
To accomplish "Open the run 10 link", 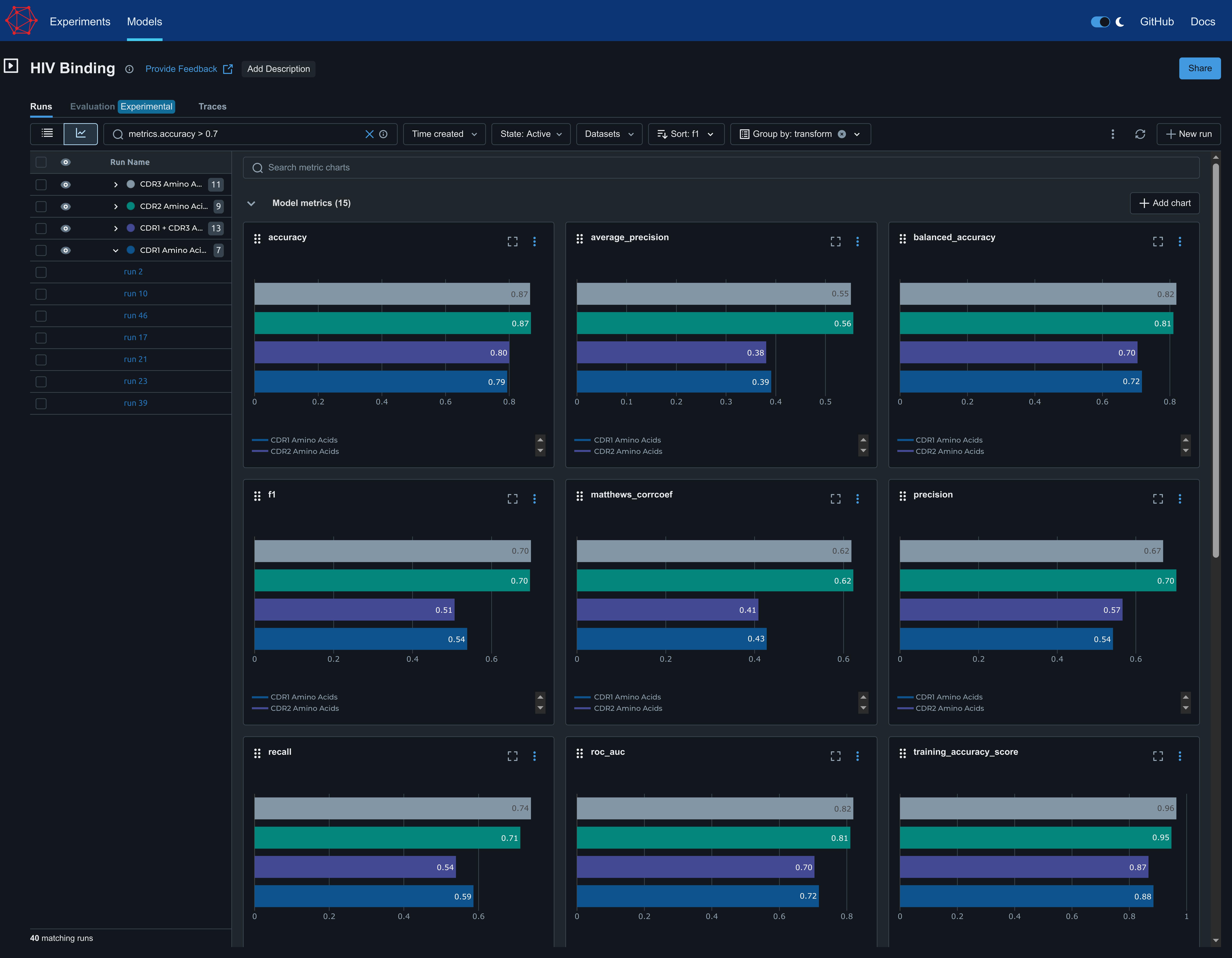I will tap(135, 294).
